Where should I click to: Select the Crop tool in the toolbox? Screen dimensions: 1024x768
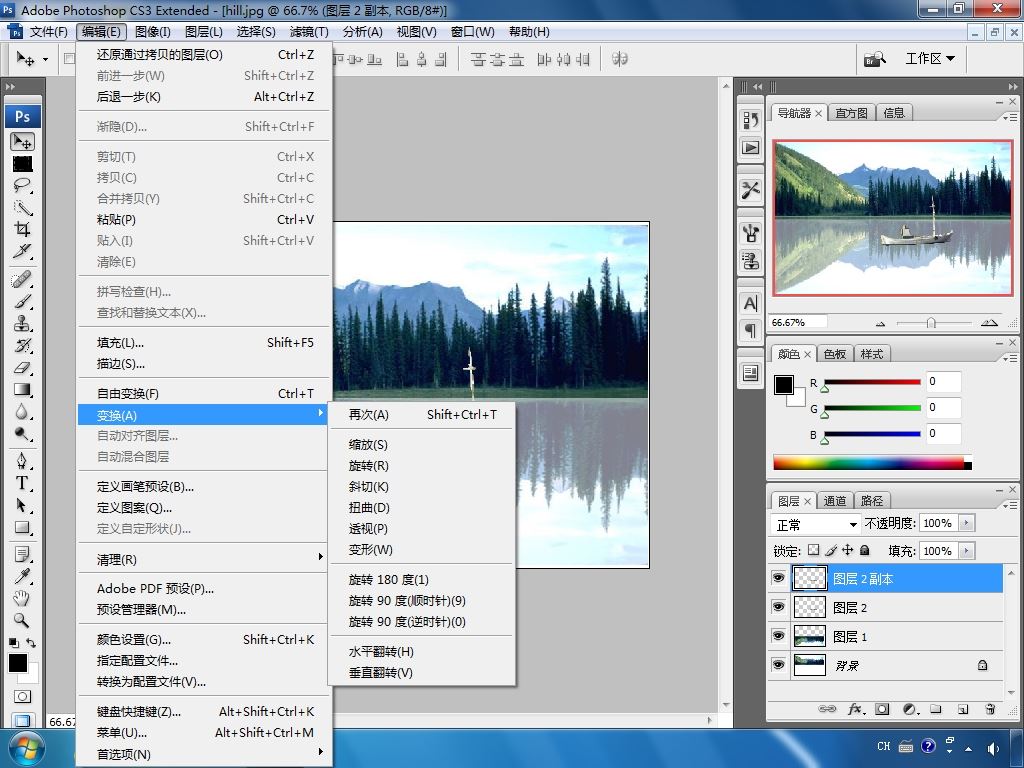tap(22, 229)
